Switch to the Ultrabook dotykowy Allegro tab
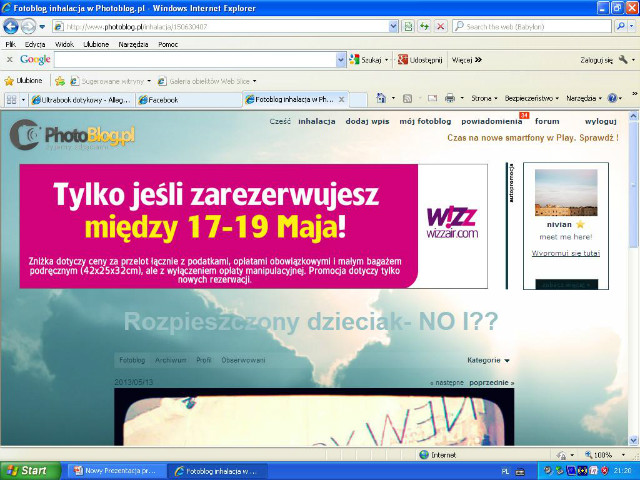Image resolution: width=640 pixels, height=480 pixels. 82,99
